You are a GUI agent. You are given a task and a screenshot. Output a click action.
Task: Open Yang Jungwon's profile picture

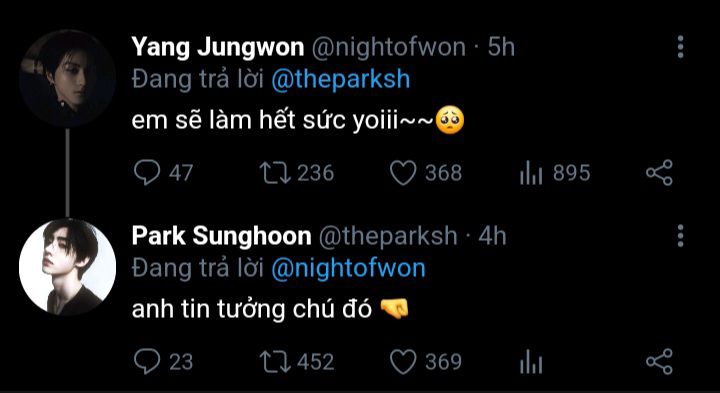(68, 79)
